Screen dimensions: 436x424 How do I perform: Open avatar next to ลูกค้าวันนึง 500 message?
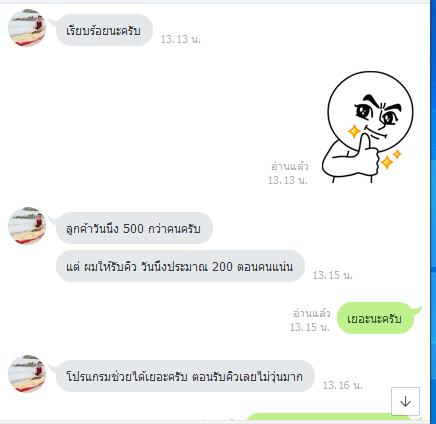27,226
